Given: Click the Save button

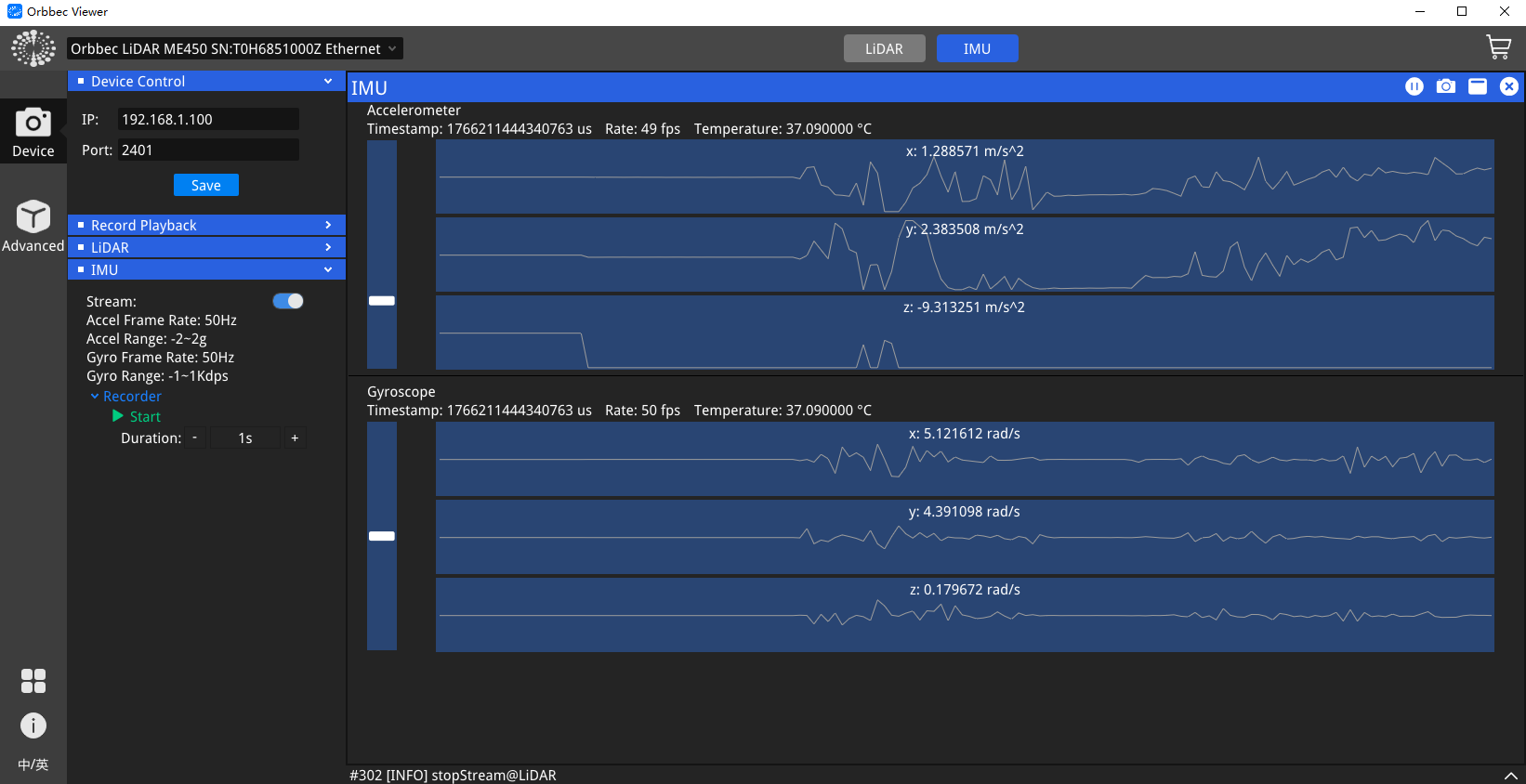Looking at the screenshot, I should 206,185.
